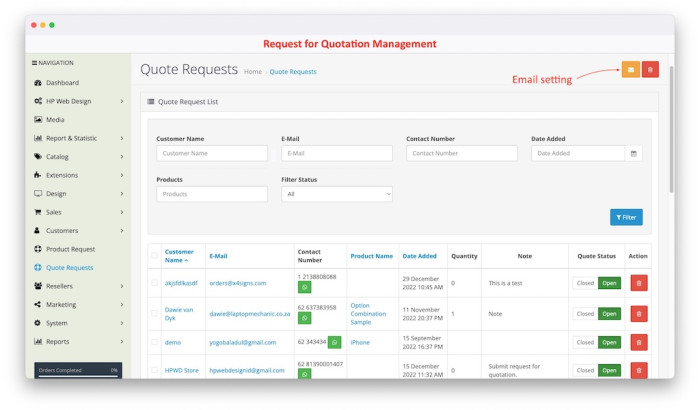Viewport: 700px width, 410px height.
Task: Click the Resellers group icon
Action: point(38,286)
